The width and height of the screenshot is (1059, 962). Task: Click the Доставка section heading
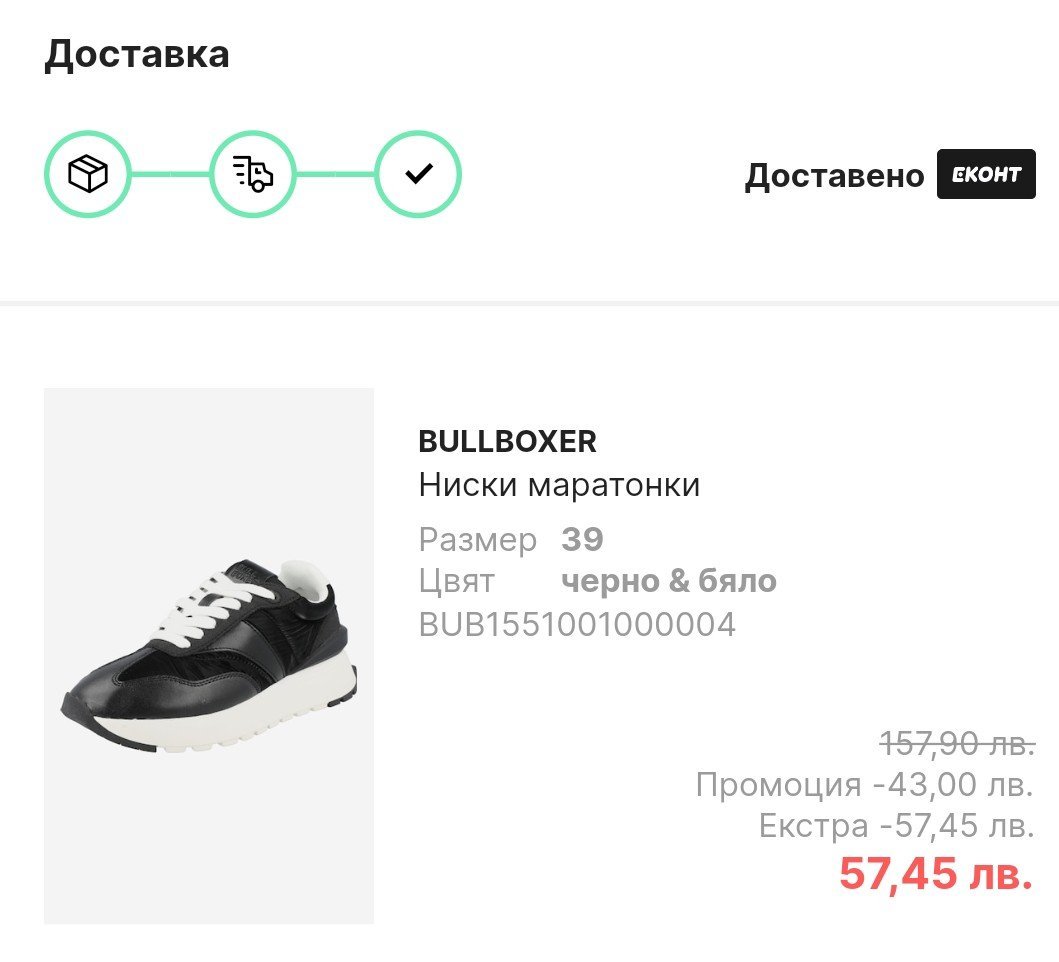tap(137, 54)
